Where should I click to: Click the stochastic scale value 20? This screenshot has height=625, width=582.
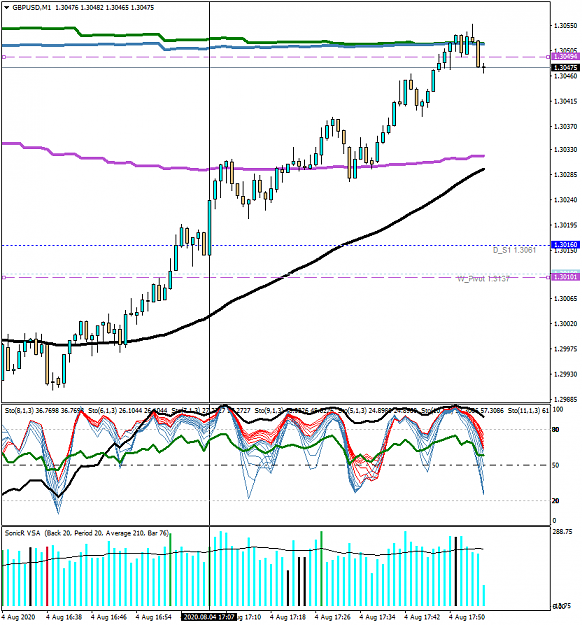pyautogui.click(x=556, y=501)
